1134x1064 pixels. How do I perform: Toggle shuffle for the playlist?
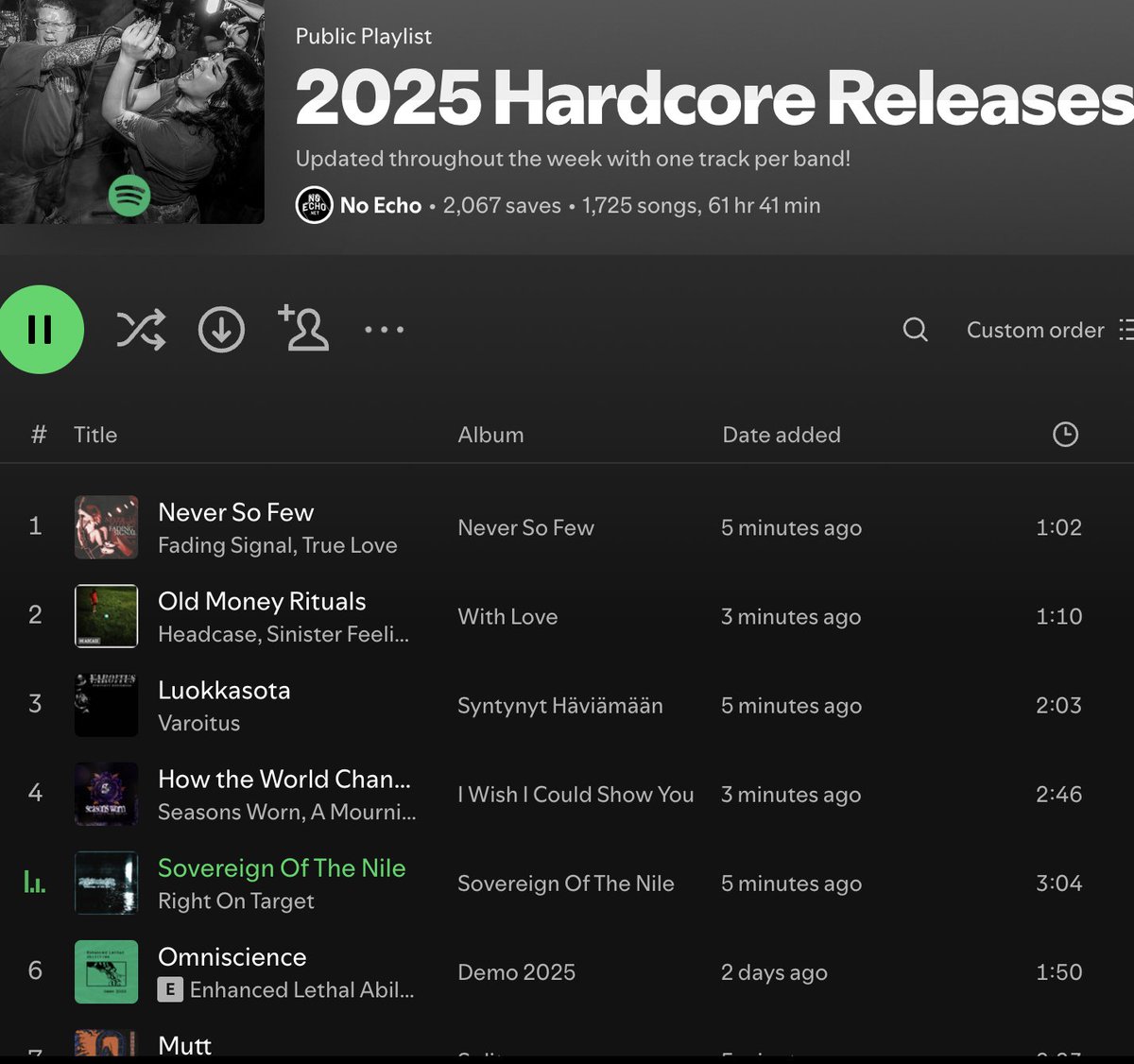[141, 330]
